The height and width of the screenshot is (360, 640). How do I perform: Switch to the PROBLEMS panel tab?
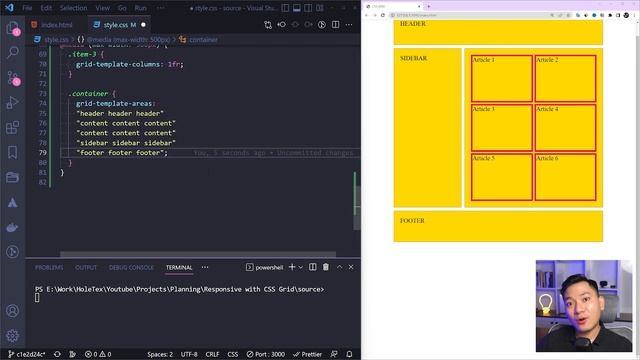(49, 267)
